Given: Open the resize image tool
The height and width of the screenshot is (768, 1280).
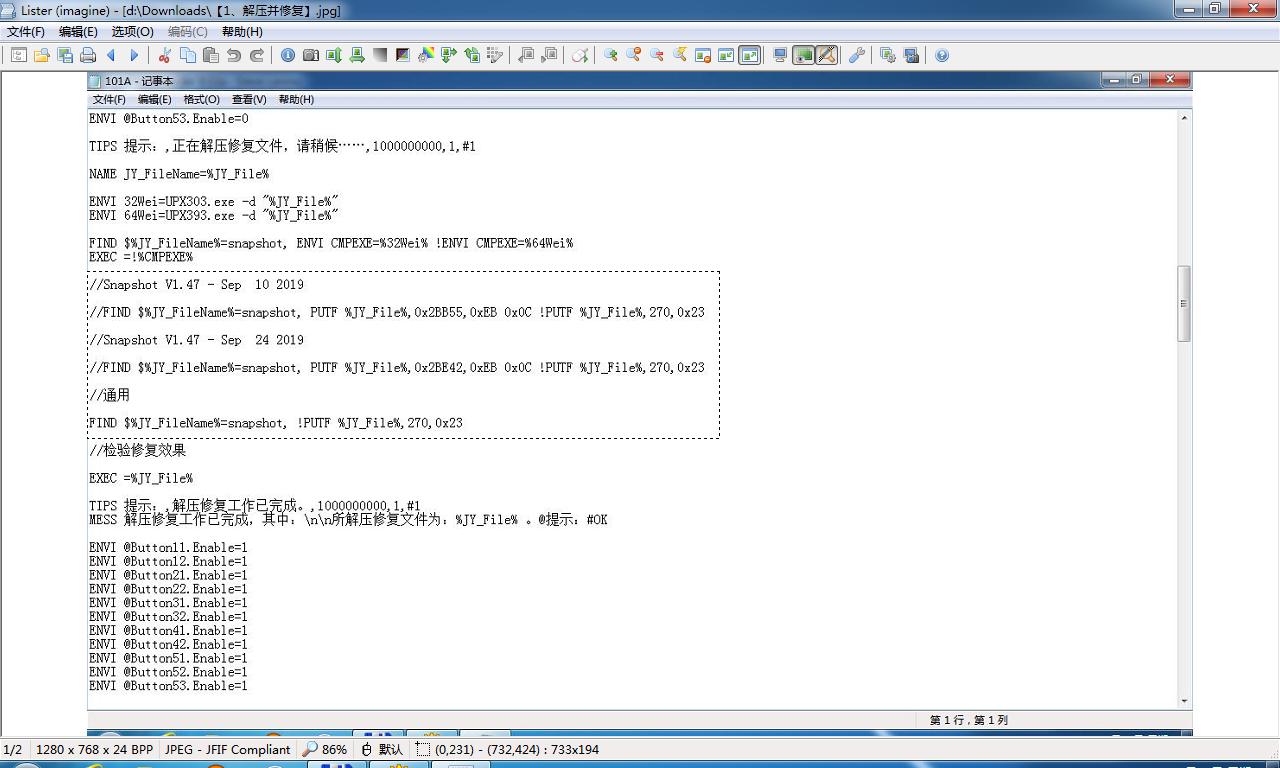Looking at the screenshot, I should (x=333, y=55).
